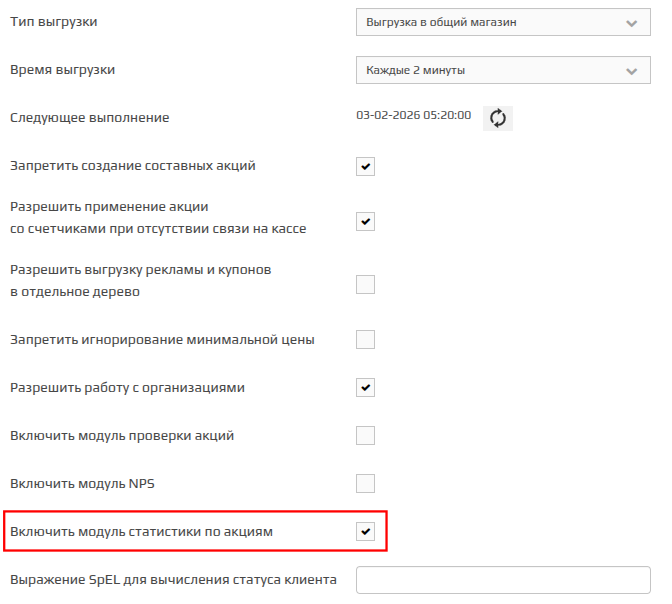Enable "Разрешить выгрузку рекламы и купонов" checkbox
This screenshot has height=604, width=672.
[366, 285]
